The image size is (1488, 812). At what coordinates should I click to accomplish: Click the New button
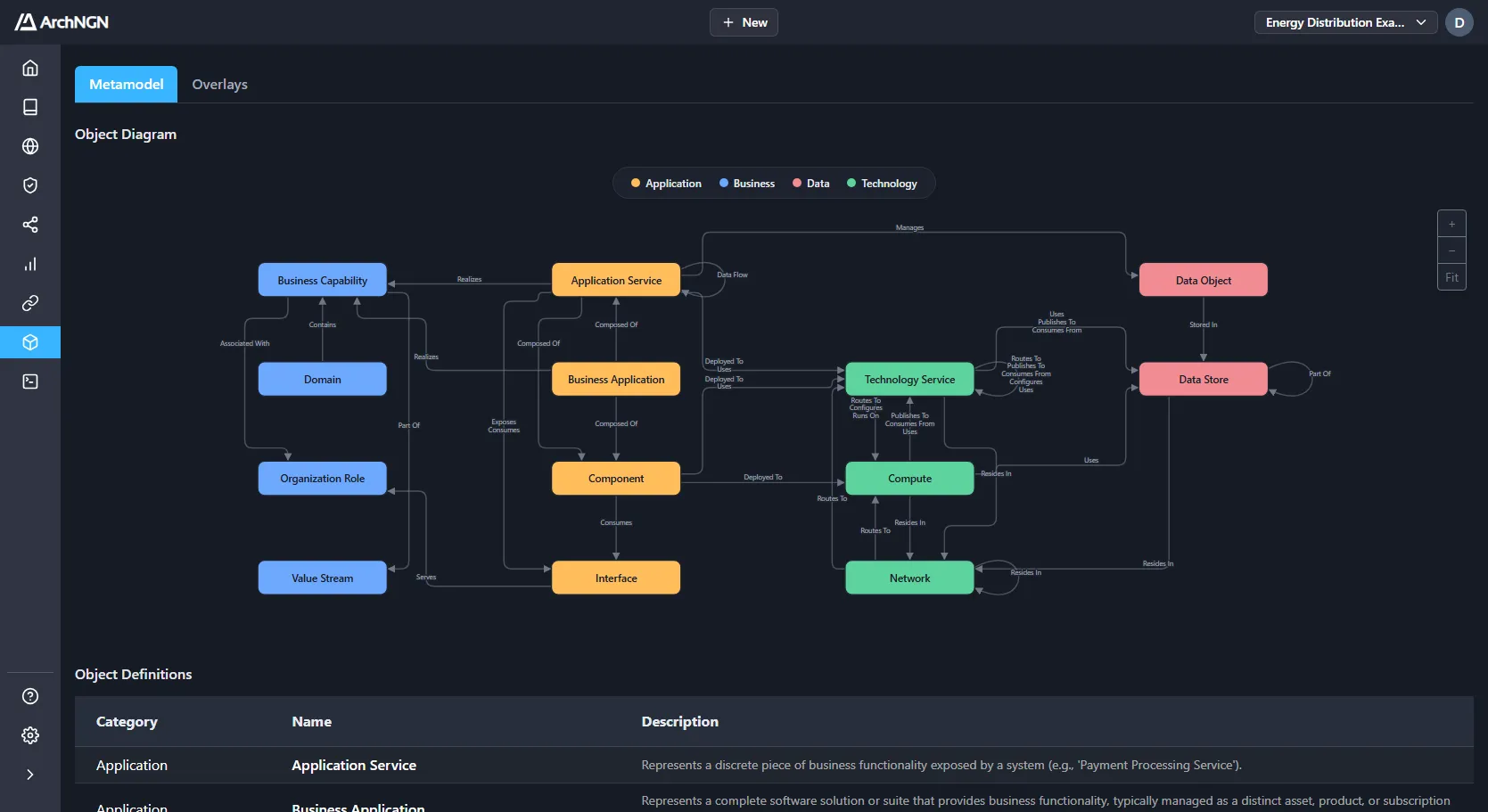(744, 22)
